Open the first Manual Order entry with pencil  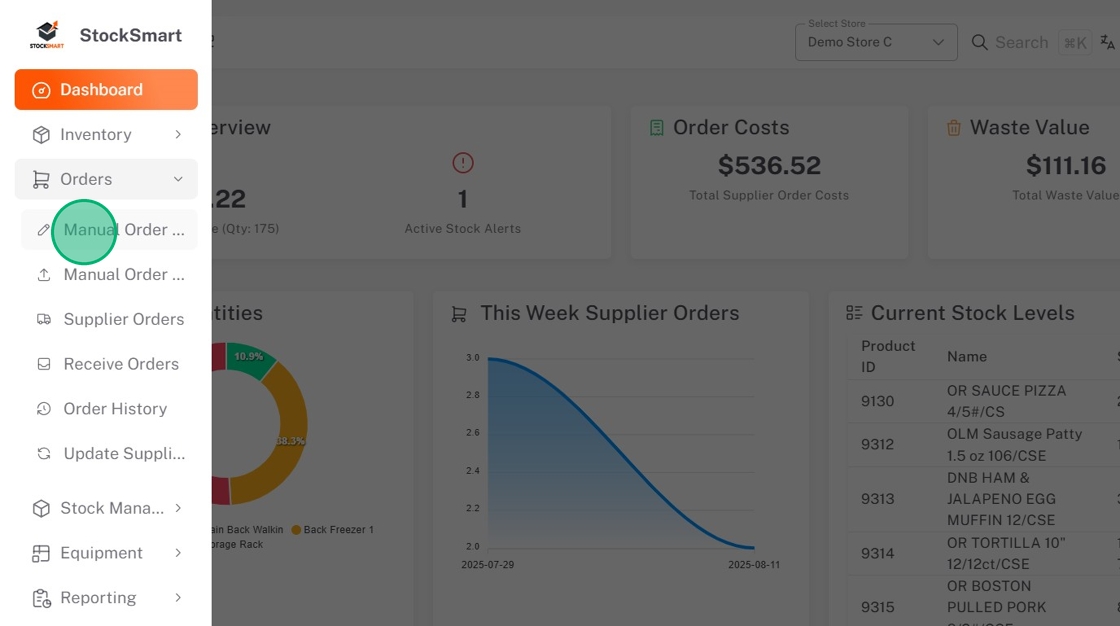point(109,229)
